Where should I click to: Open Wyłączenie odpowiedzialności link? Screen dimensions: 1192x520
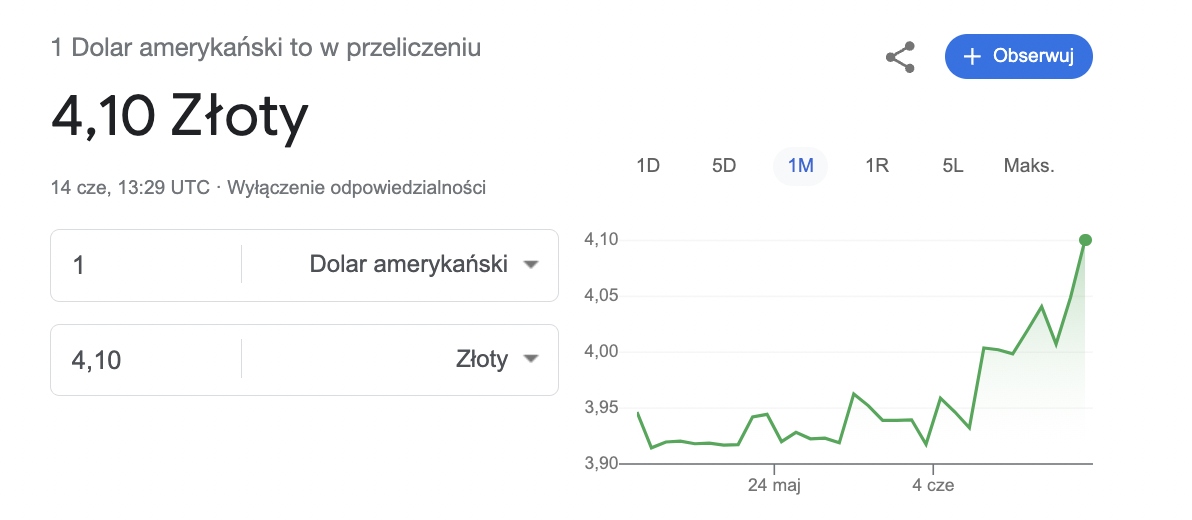(x=357, y=187)
